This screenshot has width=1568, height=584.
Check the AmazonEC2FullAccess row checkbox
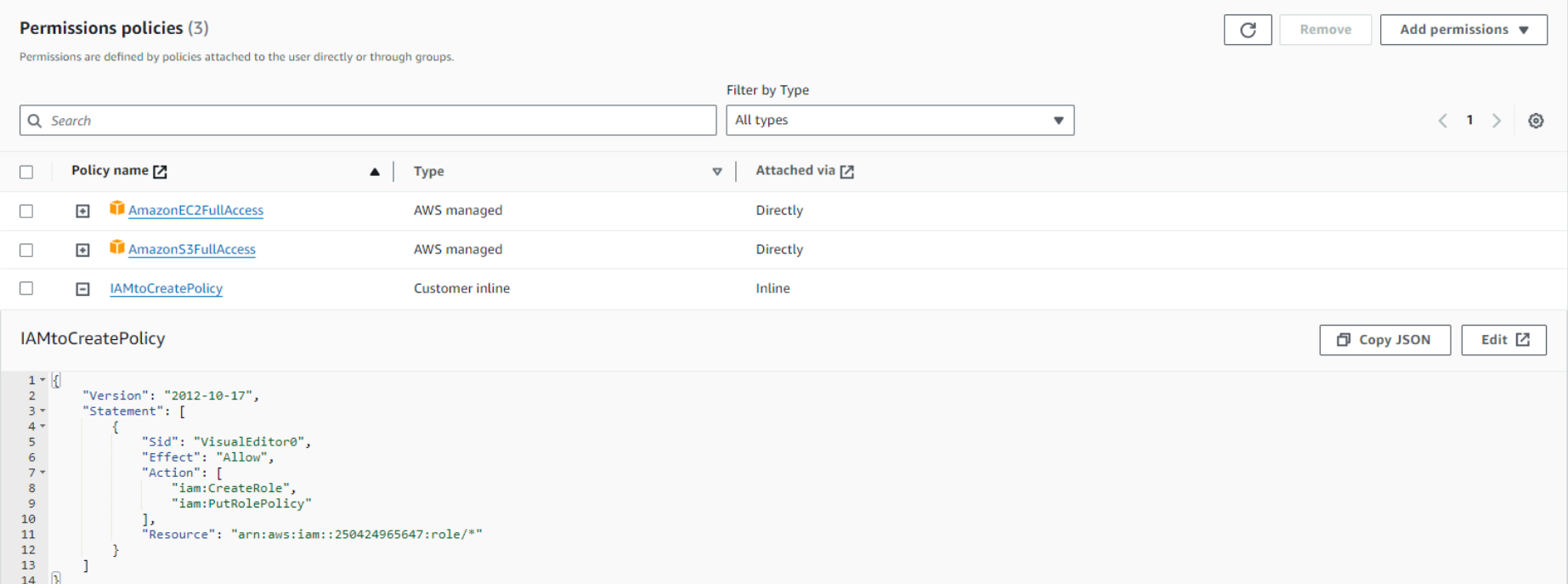tap(26, 211)
